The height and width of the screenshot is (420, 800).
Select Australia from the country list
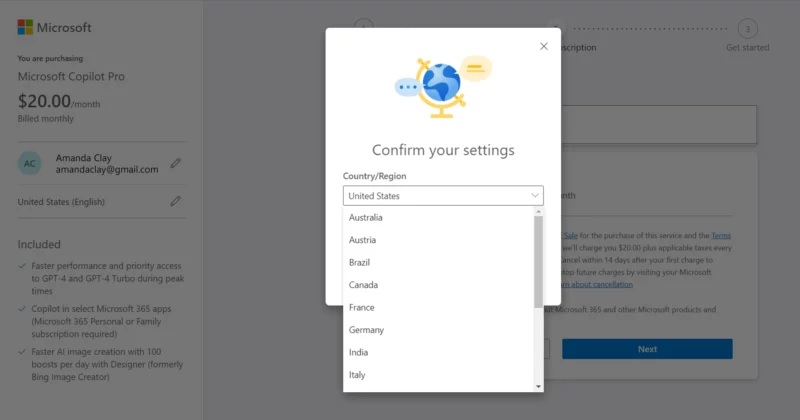(x=438, y=217)
